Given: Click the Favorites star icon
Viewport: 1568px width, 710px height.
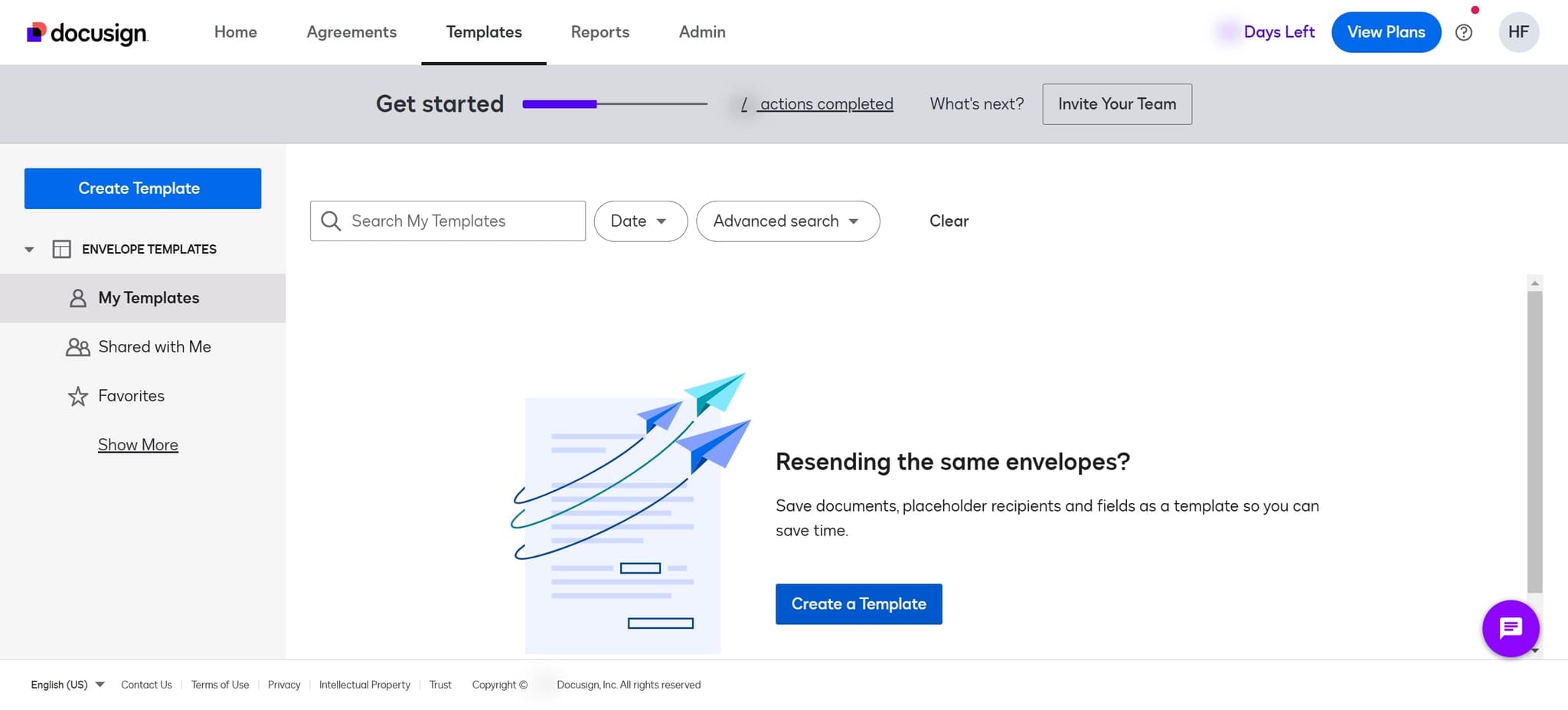Looking at the screenshot, I should click(77, 396).
